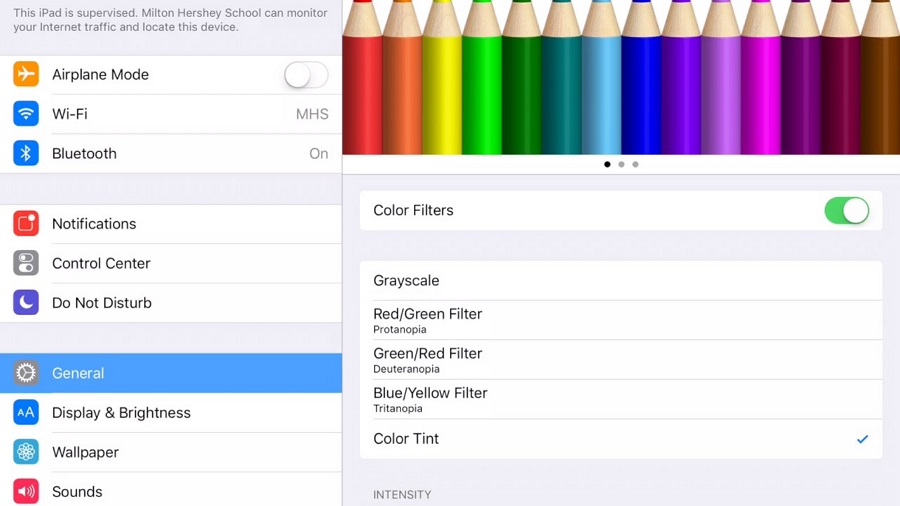Viewport: 900px width, 506px height.
Task: Tap the Bluetooth icon
Action: click(26, 153)
